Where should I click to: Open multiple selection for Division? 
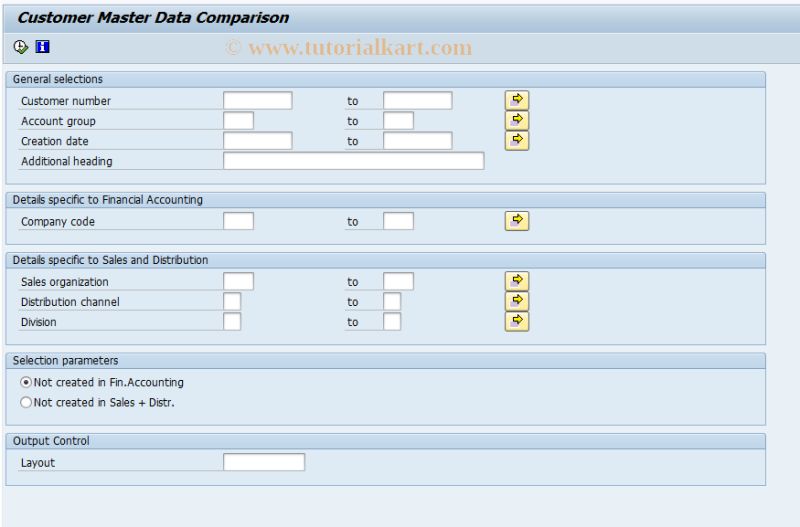click(517, 321)
